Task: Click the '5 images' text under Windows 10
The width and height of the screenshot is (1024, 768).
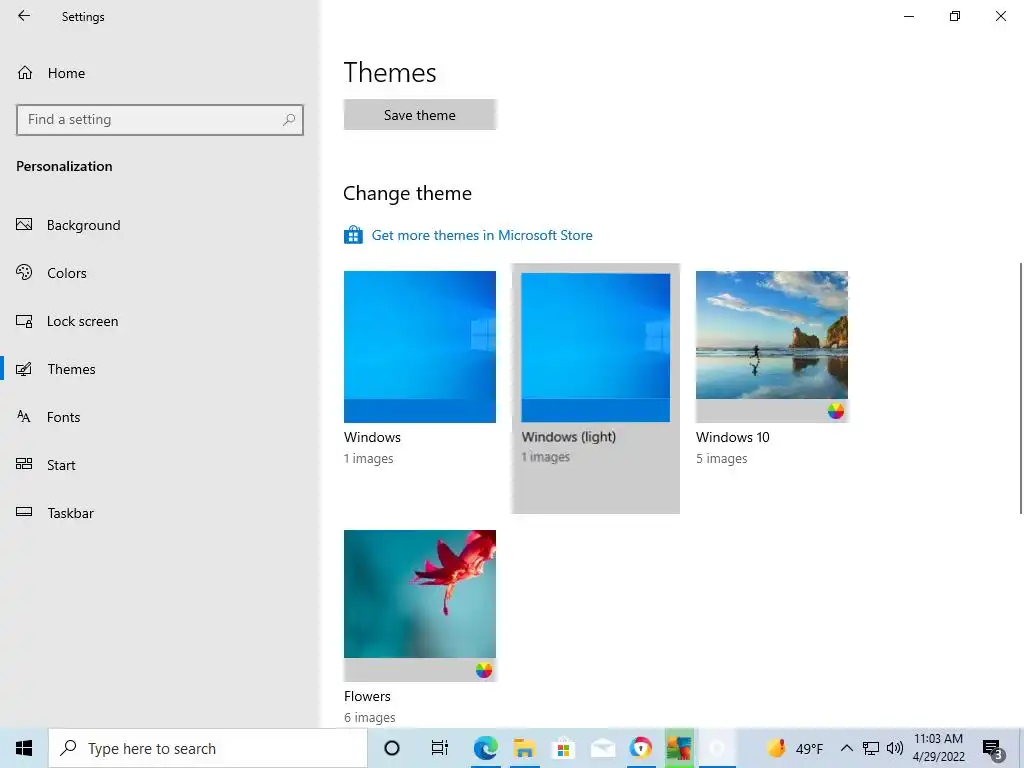Action: (722, 459)
